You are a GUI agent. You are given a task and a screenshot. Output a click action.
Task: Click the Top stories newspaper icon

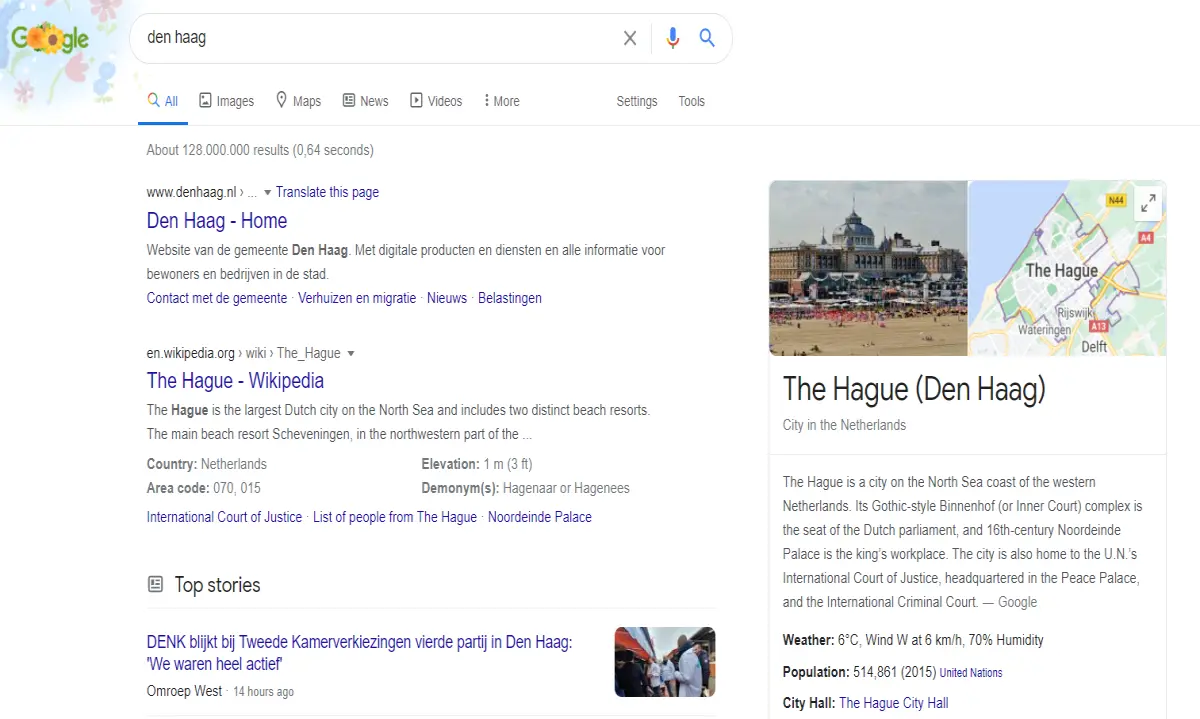click(x=155, y=584)
